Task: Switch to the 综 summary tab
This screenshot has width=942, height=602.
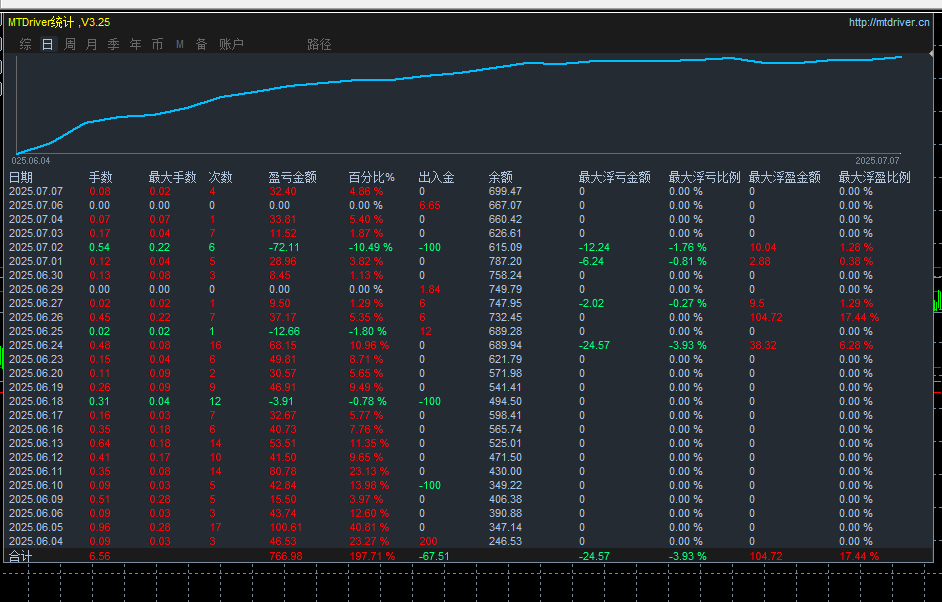Action: point(25,44)
